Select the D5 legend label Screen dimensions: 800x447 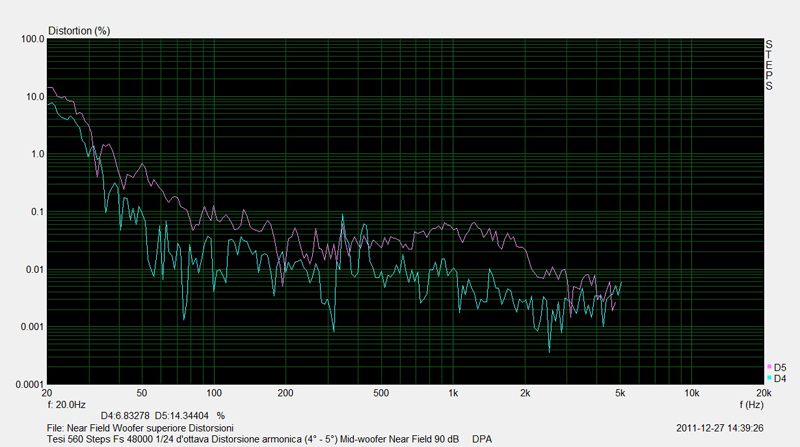coord(780,367)
